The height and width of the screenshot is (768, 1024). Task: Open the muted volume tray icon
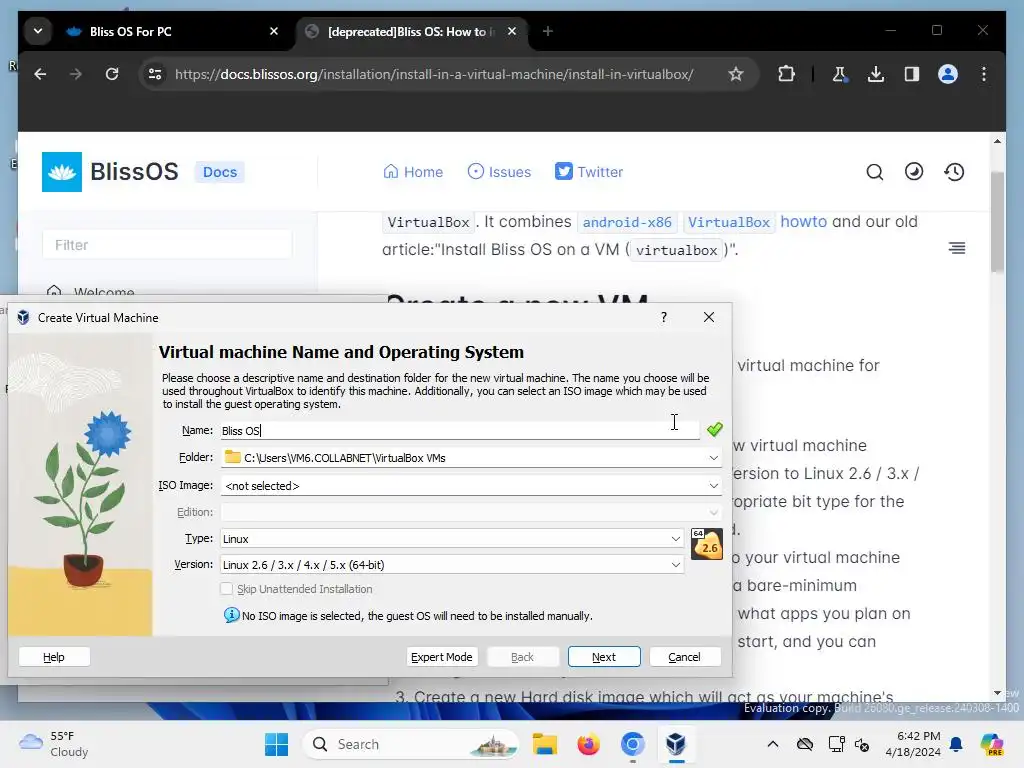click(x=862, y=744)
